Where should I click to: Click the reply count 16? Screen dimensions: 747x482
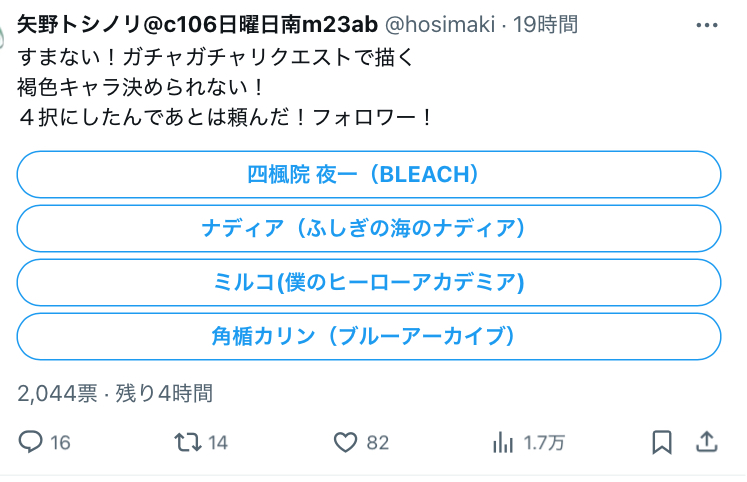(x=61, y=443)
